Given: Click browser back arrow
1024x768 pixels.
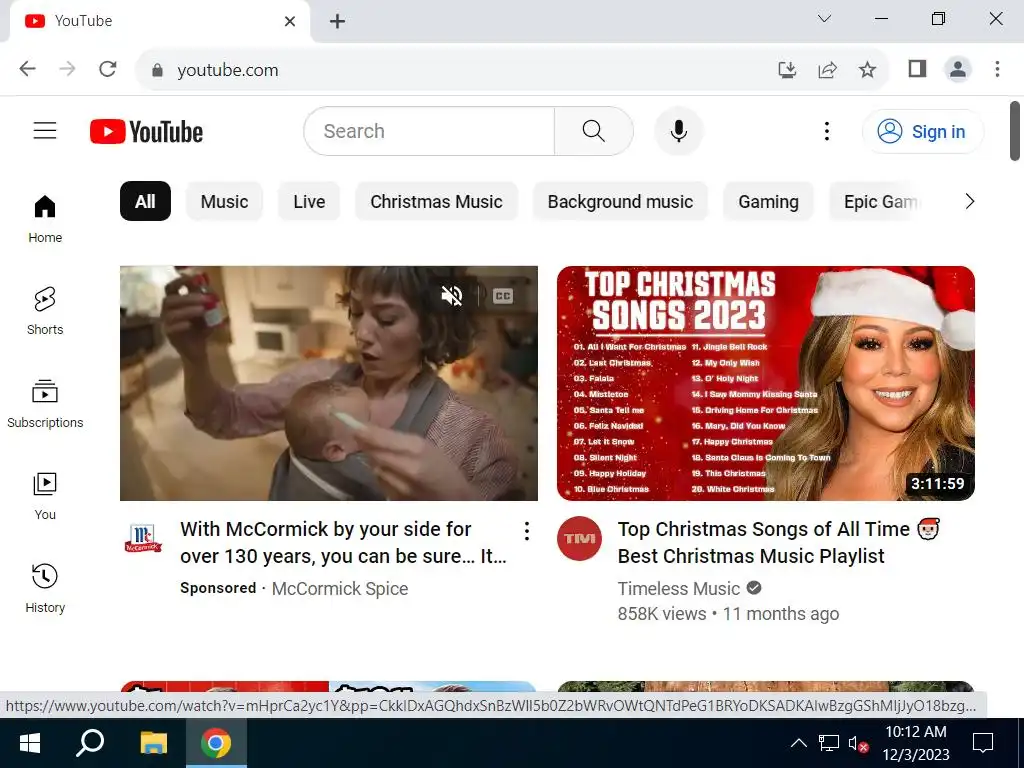Looking at the screenshot, I should (x=27, y=69).
